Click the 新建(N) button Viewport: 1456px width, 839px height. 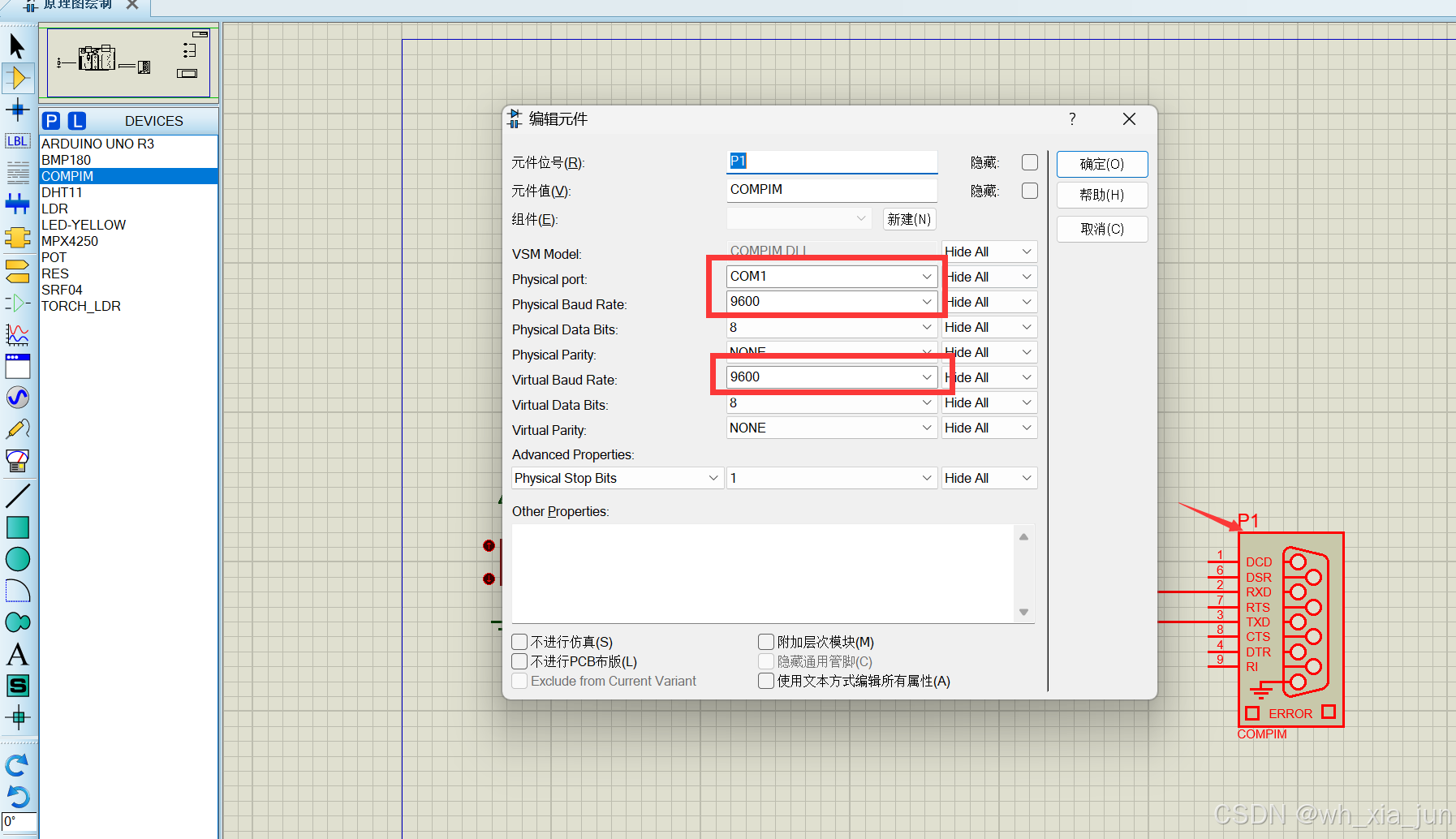tap(909, 219)
